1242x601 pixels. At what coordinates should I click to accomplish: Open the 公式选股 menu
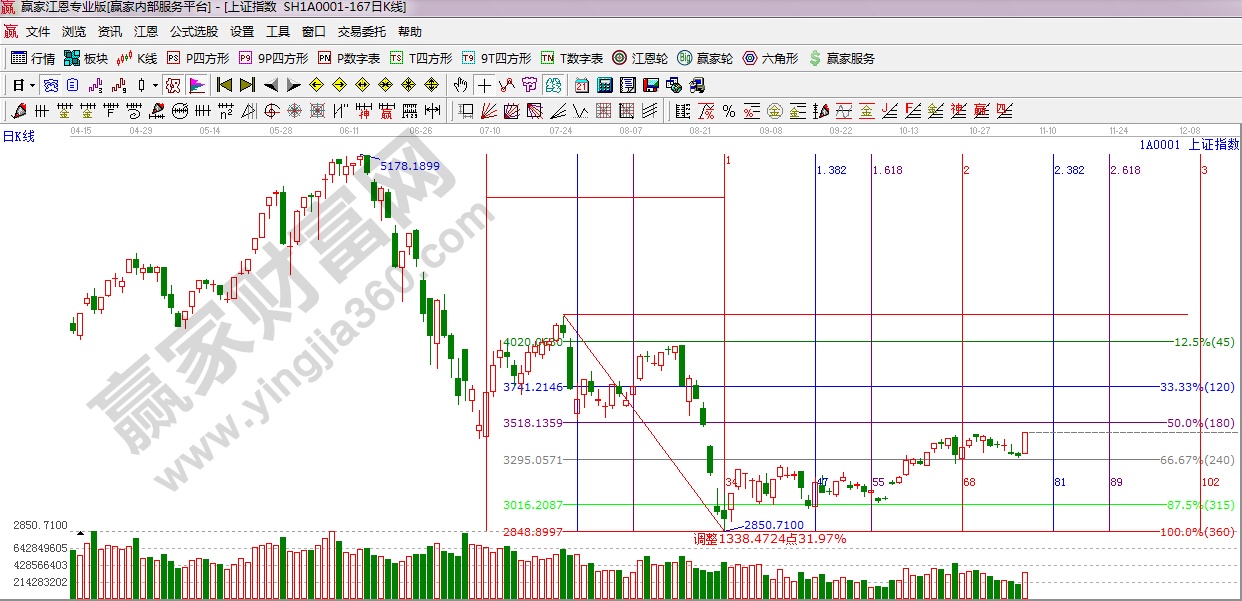193,32
